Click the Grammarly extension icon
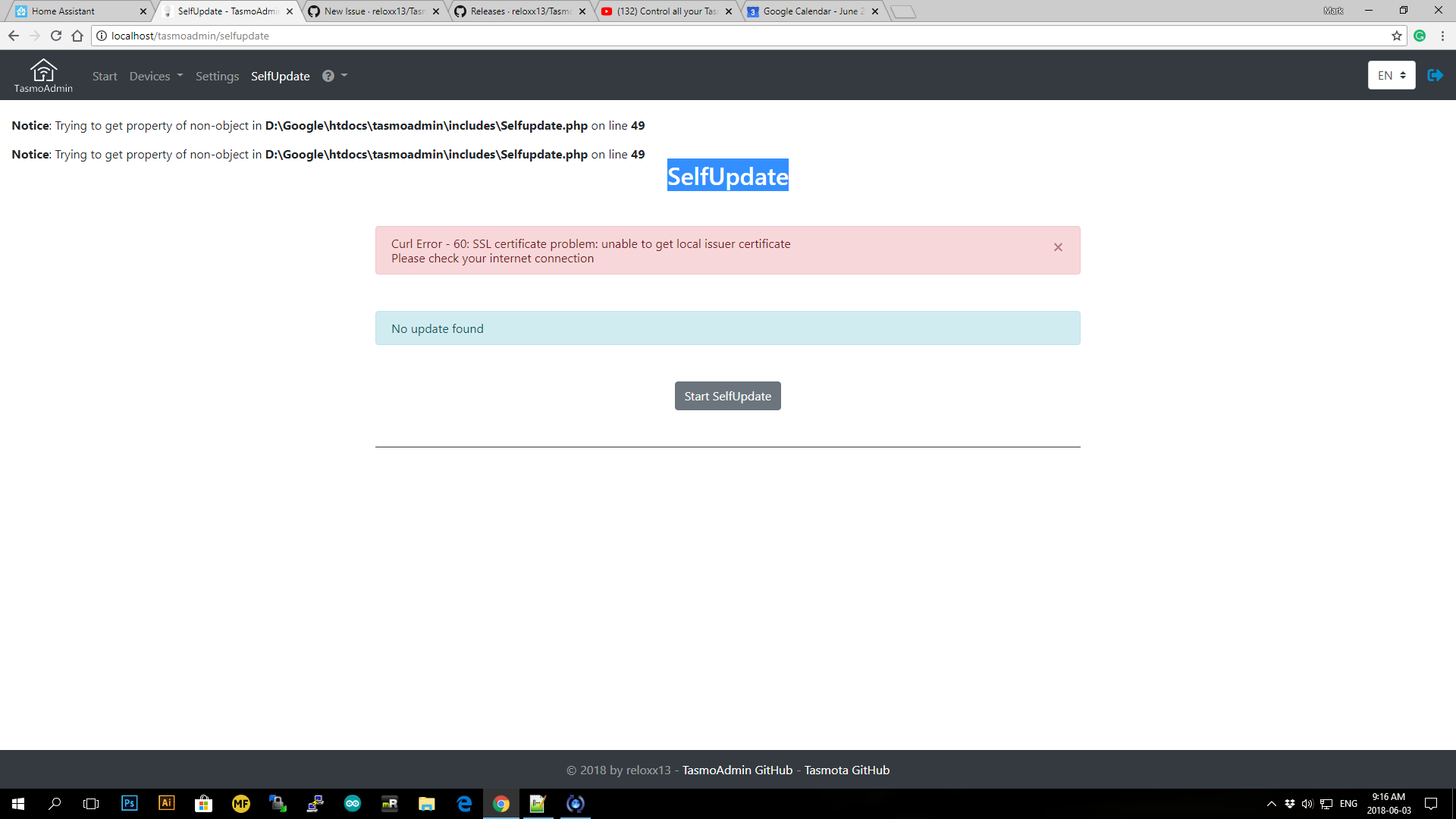Image resolution: width=1456 pixels, height=819 pixels. (x=1419, y=36)
